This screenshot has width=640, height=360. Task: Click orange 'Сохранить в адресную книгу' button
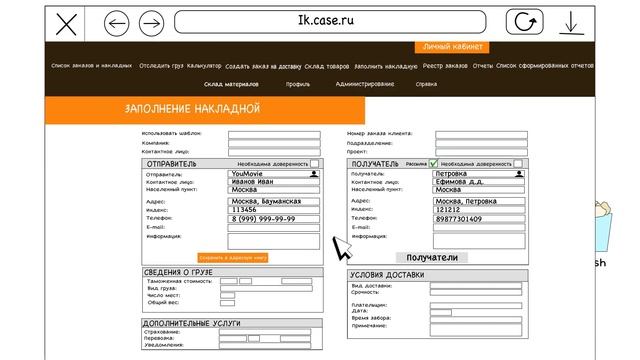[x=233, y=258]
